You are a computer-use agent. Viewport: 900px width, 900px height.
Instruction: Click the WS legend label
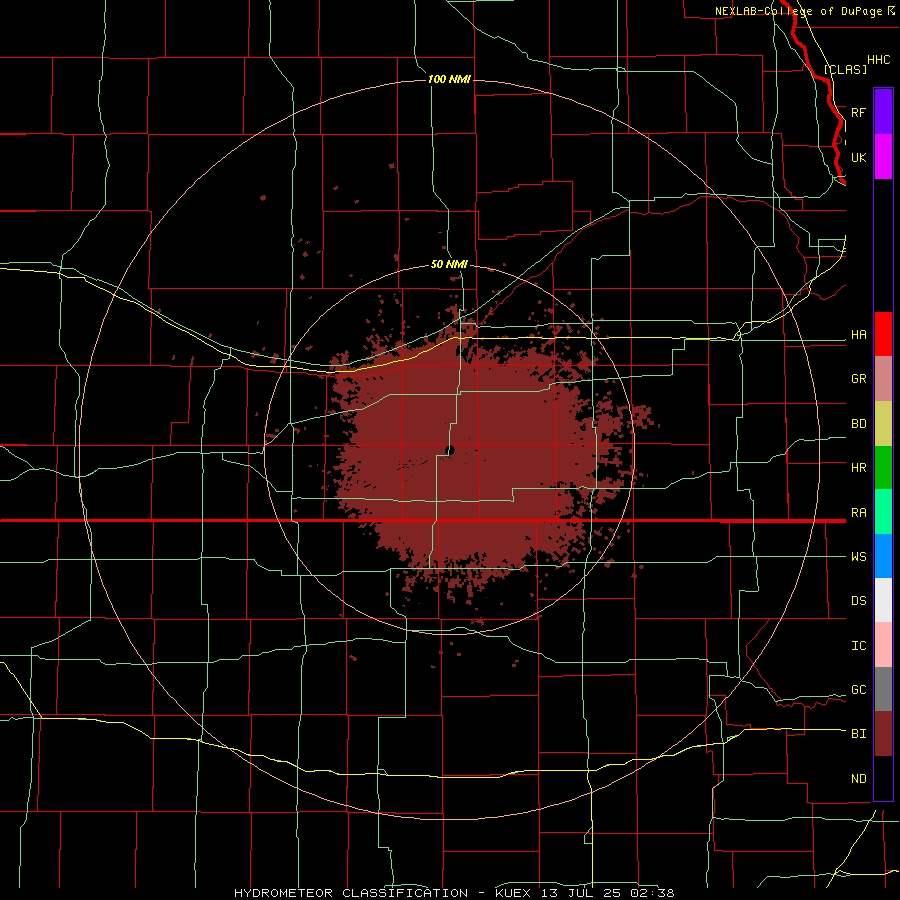click(x=858, y=557)
